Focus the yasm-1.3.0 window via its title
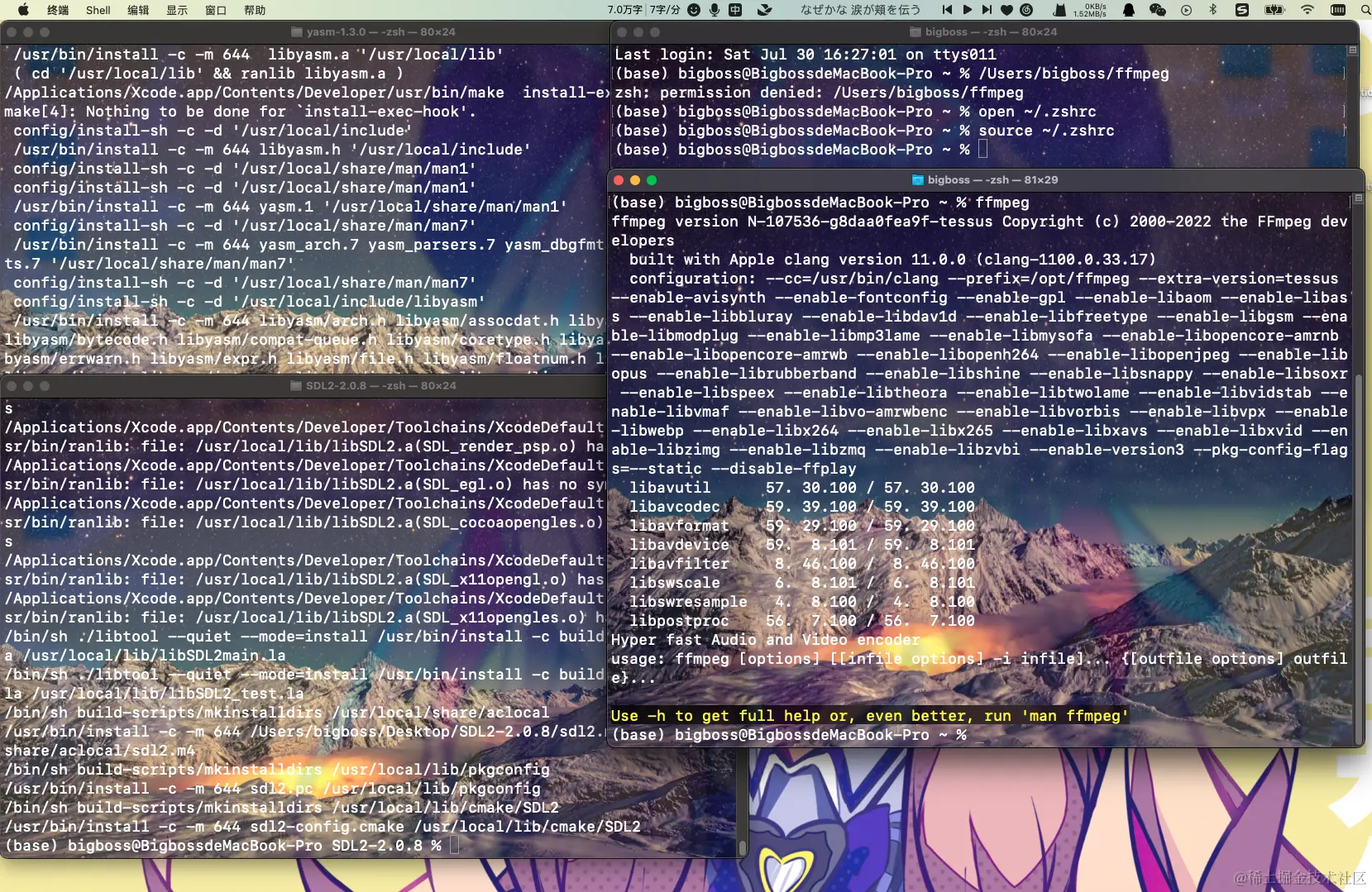The height and width of the screenshot is (892, 1372). (380, 32)
